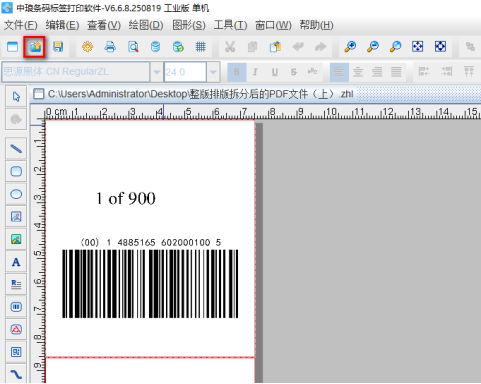The height and width of the screenshot is (384, 481).
Task: Click the Print icon
Action: tap(110, 47)
